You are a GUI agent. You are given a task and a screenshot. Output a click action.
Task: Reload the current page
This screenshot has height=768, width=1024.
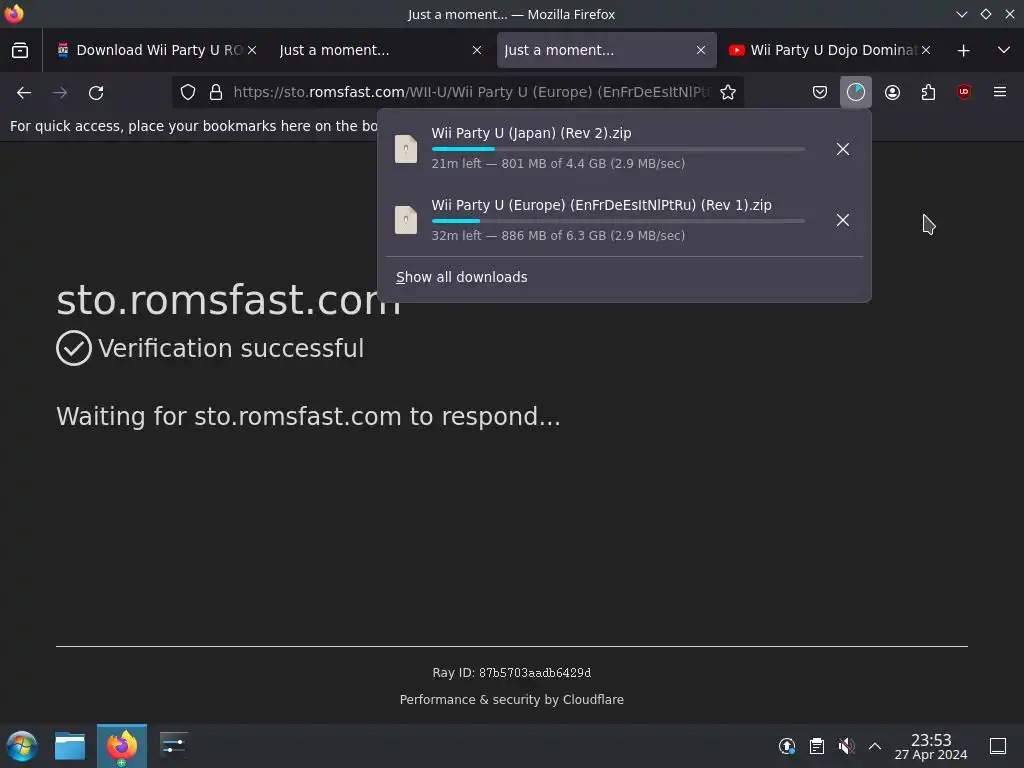pos(96,93)
